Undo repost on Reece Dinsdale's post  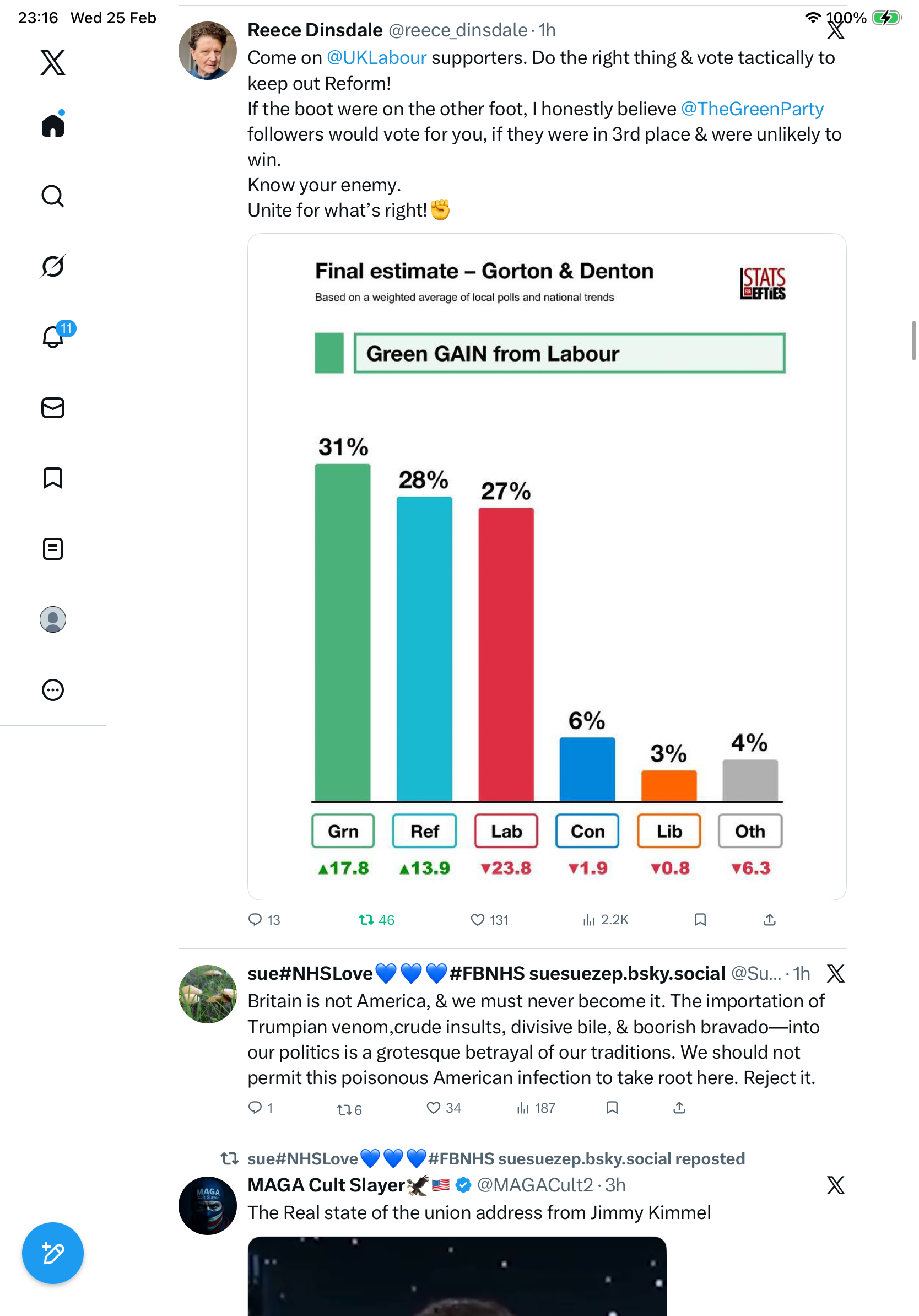(366, 919)
